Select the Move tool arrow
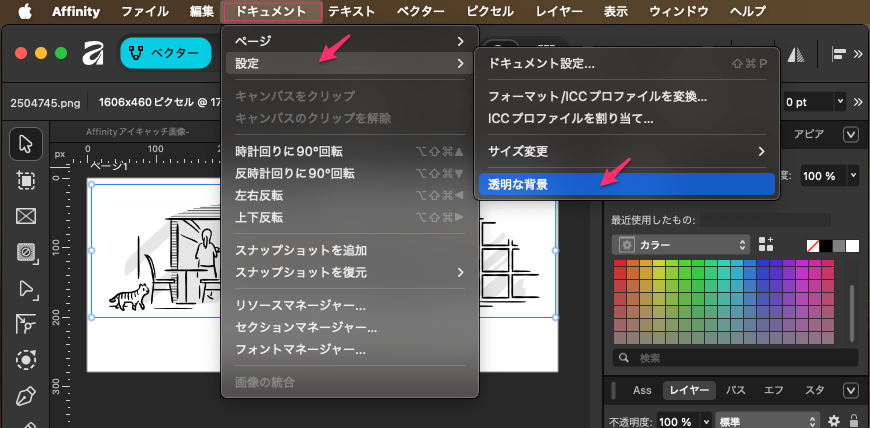Screen dimensions: 870x428 pyautogui.click(x=26, y=144)
